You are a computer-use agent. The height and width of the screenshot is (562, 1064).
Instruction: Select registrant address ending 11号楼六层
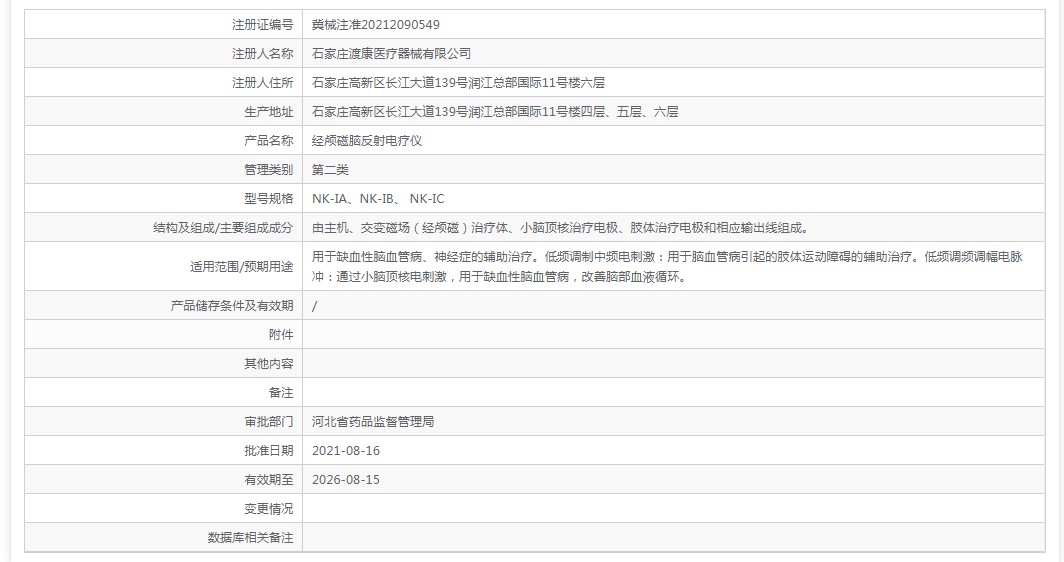(x=458, y=83)
